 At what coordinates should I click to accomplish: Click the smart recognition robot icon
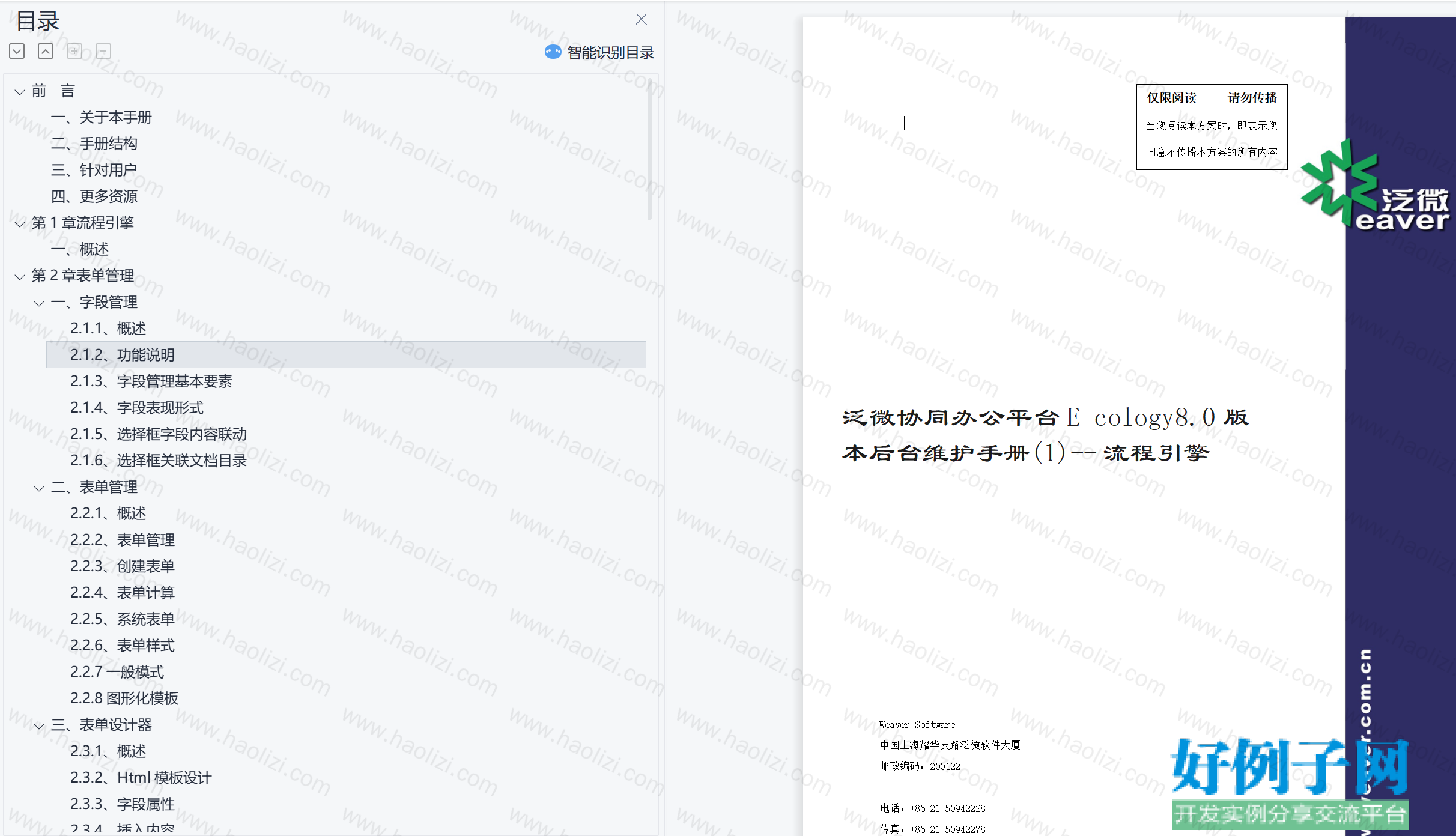coord(553,52)
